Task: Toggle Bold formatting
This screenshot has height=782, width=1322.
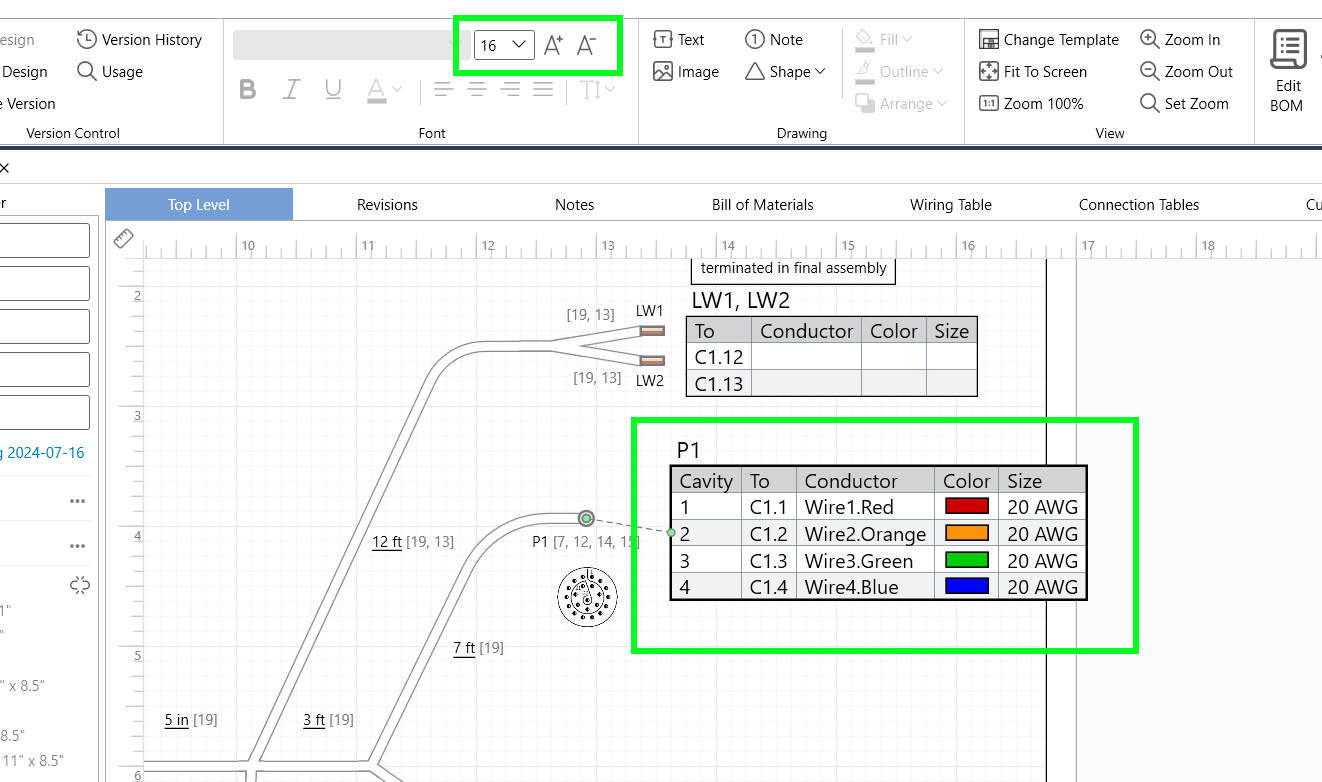Action: pyautogui.click(x=248, y=90)
